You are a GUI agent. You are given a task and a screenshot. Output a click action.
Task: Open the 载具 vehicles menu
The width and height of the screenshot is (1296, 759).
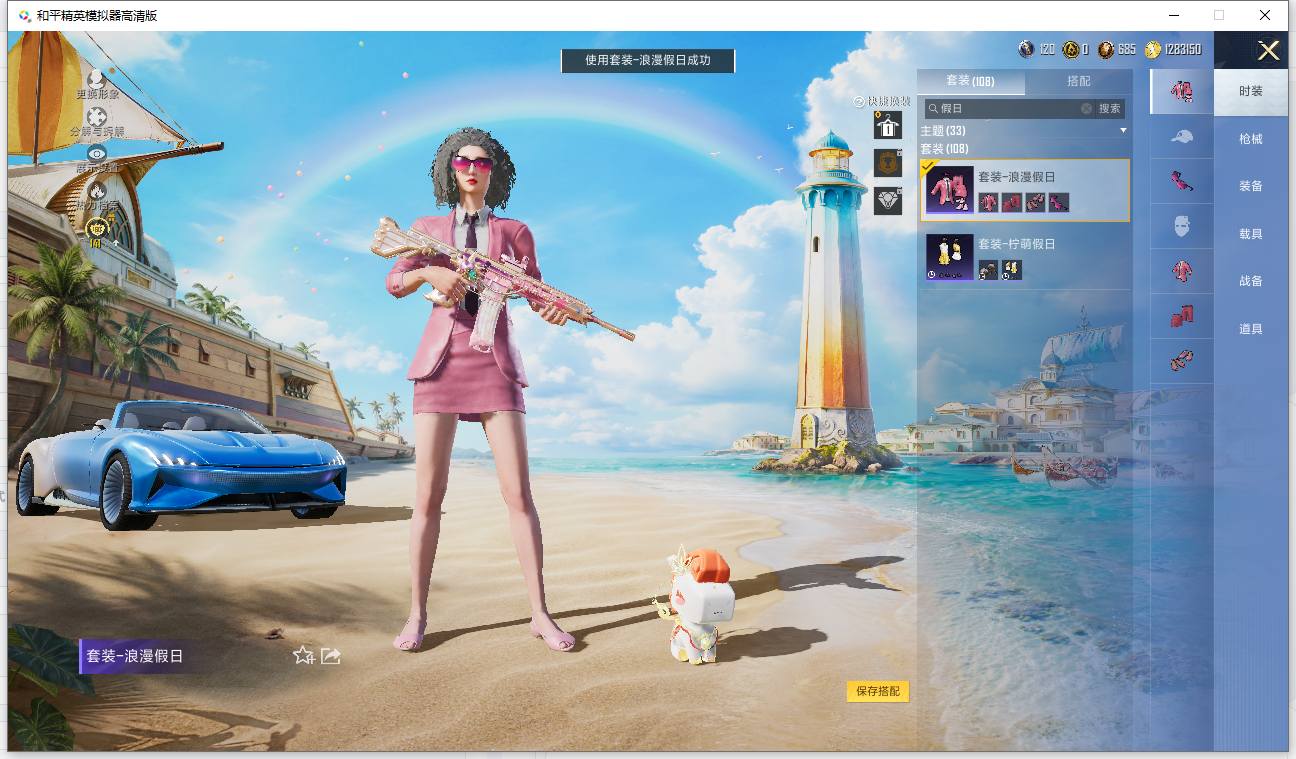coord(1251,234)
